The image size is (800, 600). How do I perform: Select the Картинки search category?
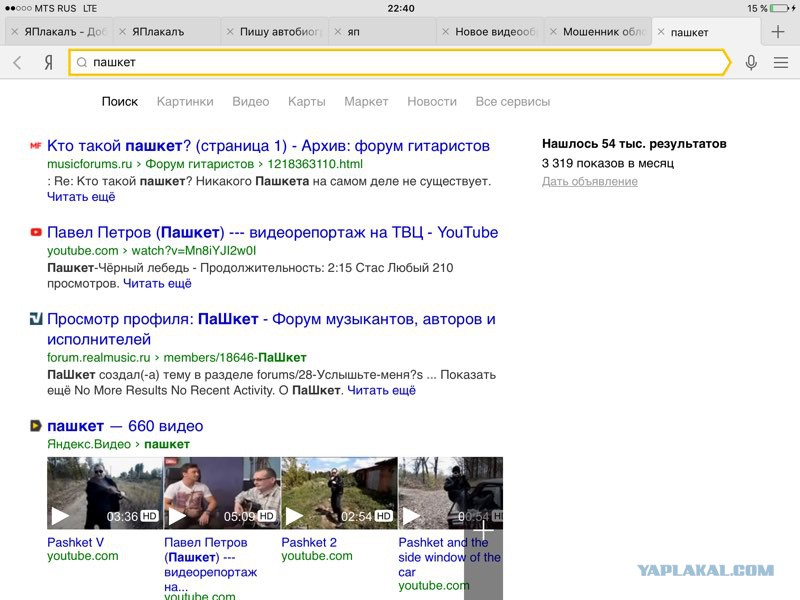click(185, 102)
